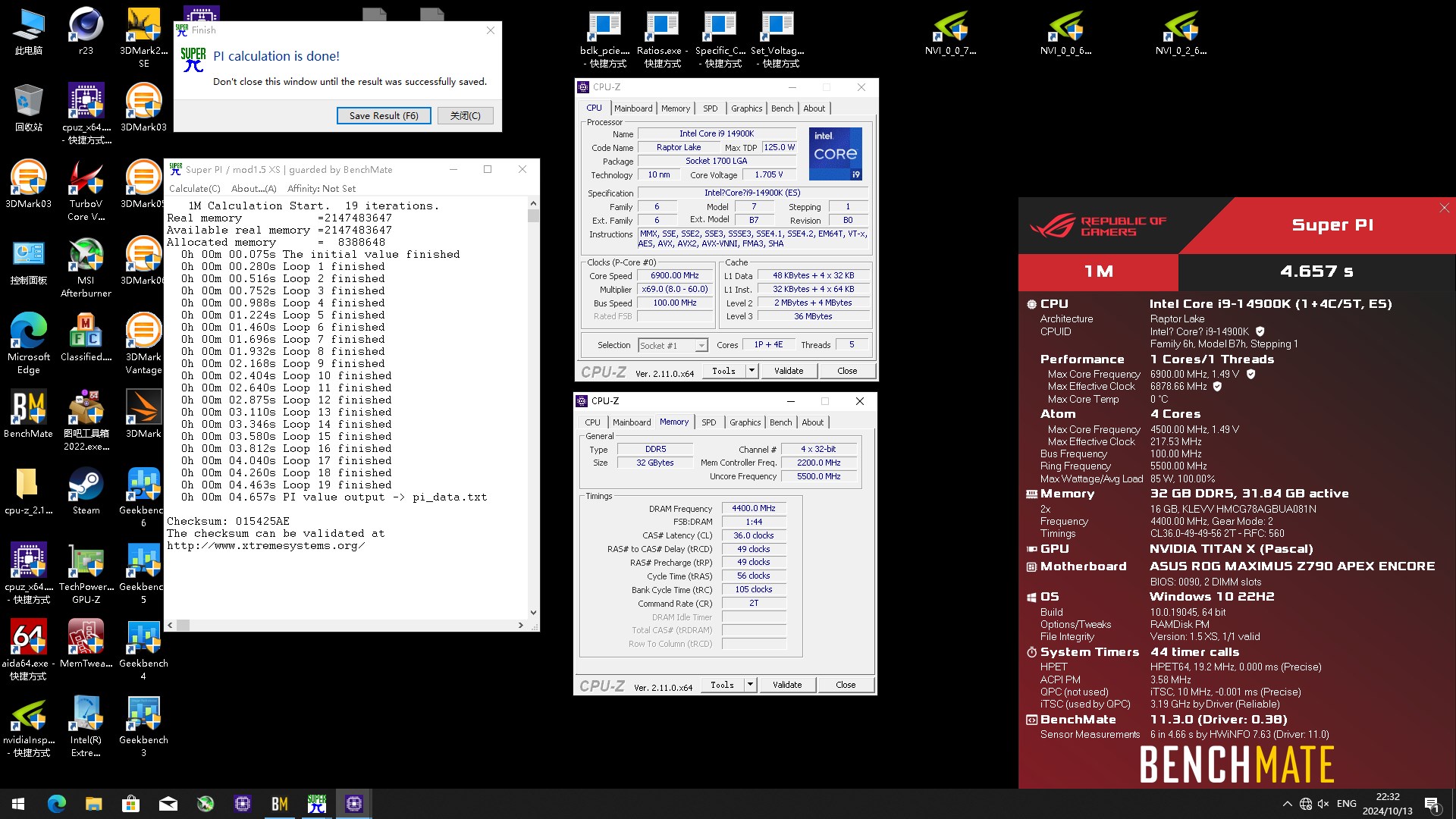
Task: Open BenchMate desktop icon
Action: click(x=28, y=415)
